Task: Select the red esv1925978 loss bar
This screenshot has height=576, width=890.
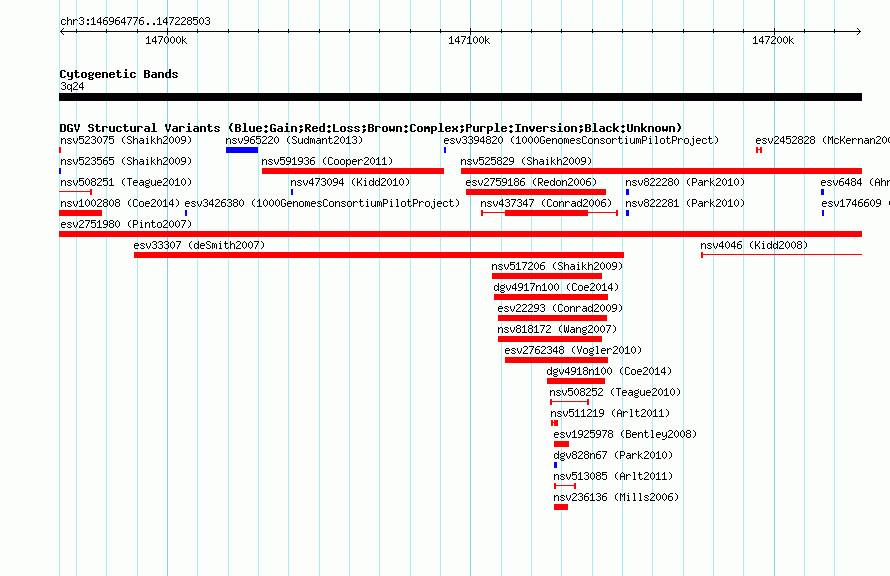Action: click(x=561, y=444)
